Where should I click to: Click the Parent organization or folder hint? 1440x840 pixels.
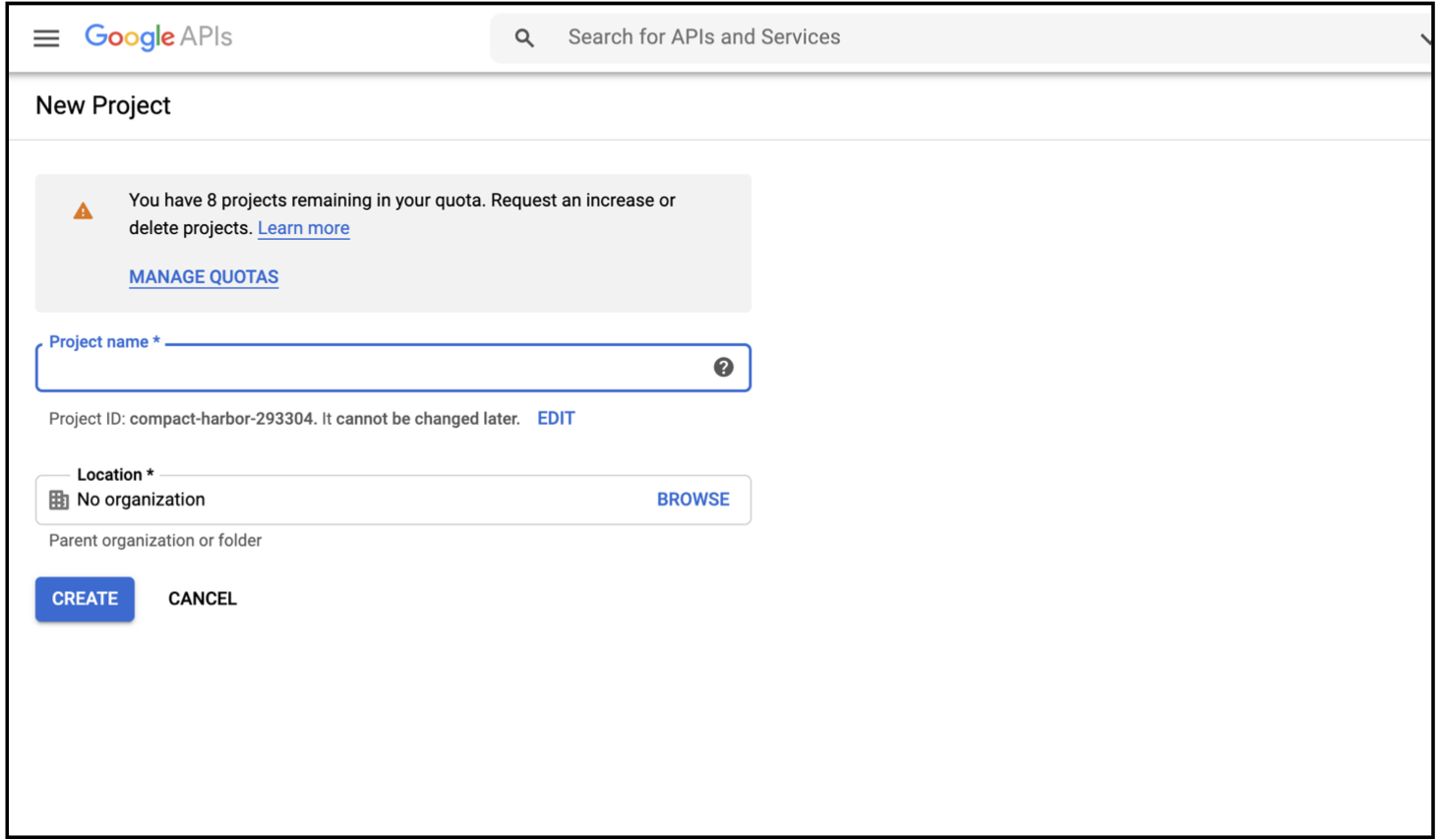[155, 541]
